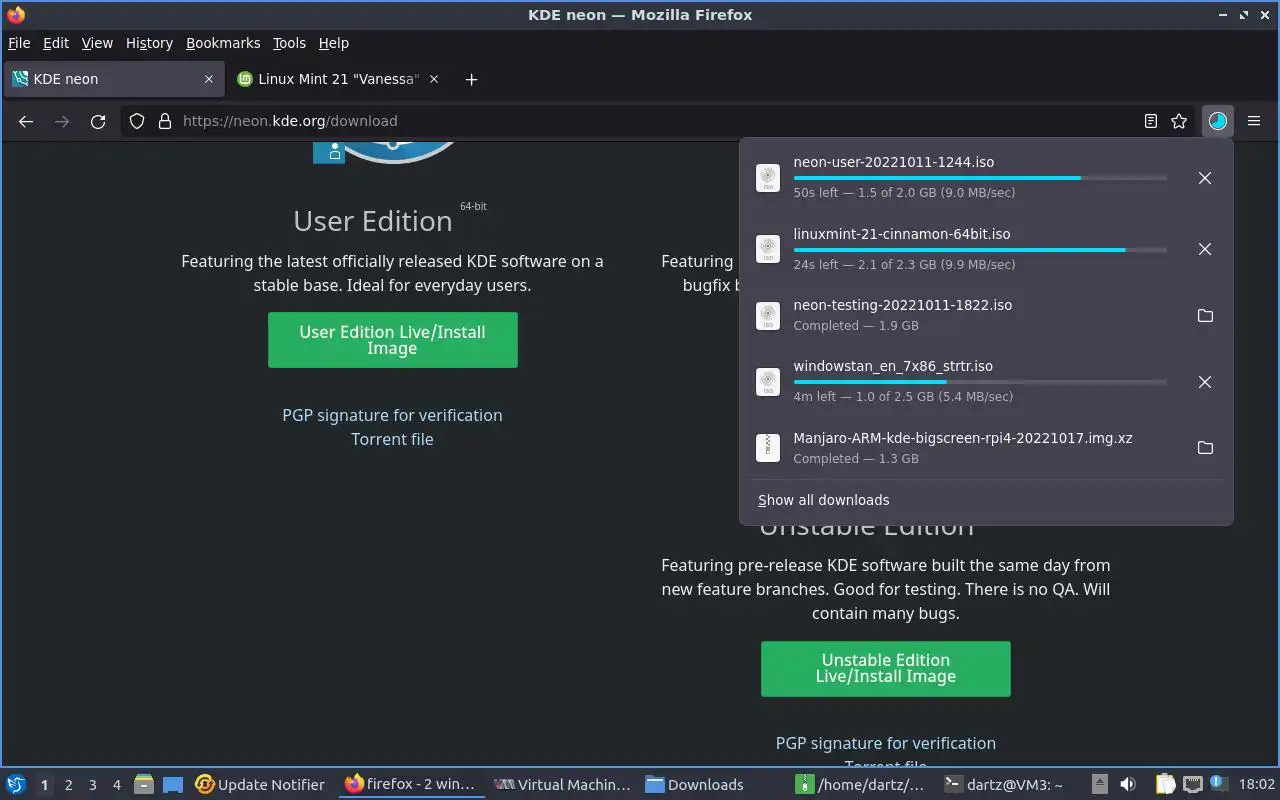The height and width of the screenshot is (800, 1280).
Task: Close the KDE neon tab
Action: pos(209,79)
